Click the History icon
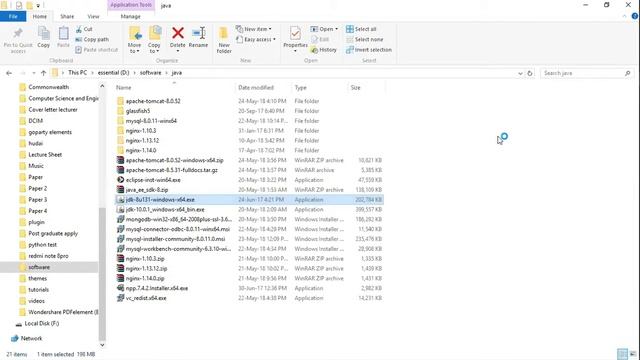The width and height of the screenshot is (640, 360). (314, 50)
